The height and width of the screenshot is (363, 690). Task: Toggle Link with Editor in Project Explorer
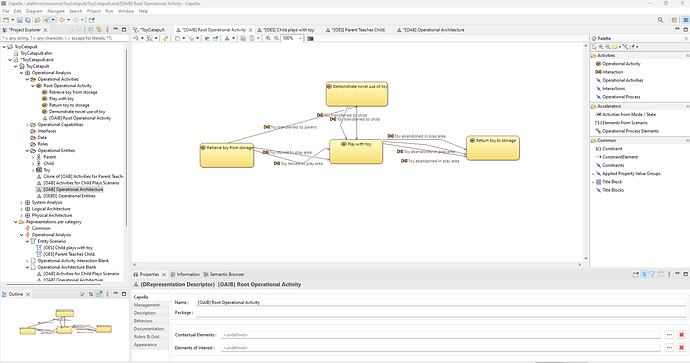(99, 30)
